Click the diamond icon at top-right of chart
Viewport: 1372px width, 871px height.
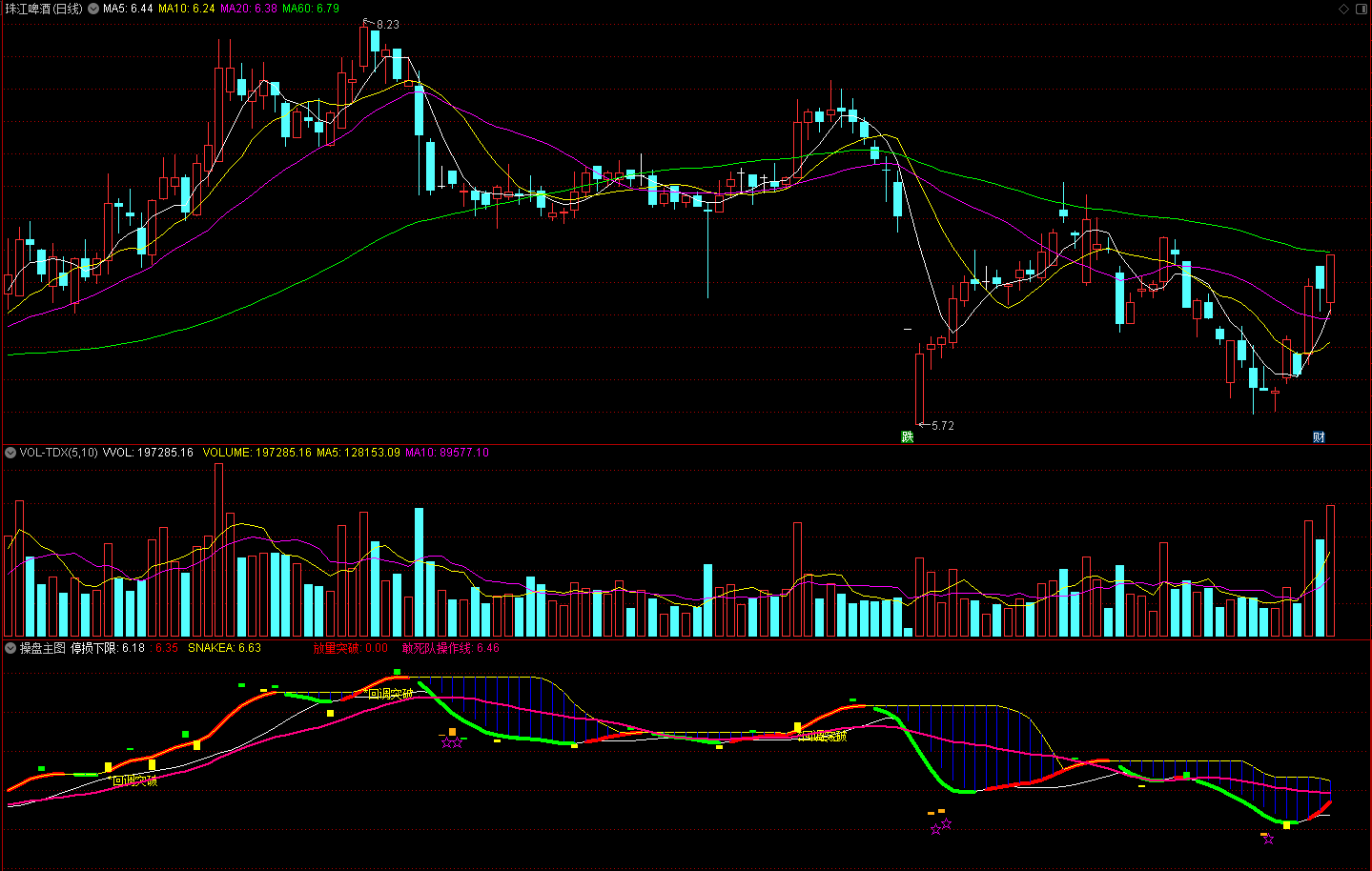click(x=1344, y=9)
